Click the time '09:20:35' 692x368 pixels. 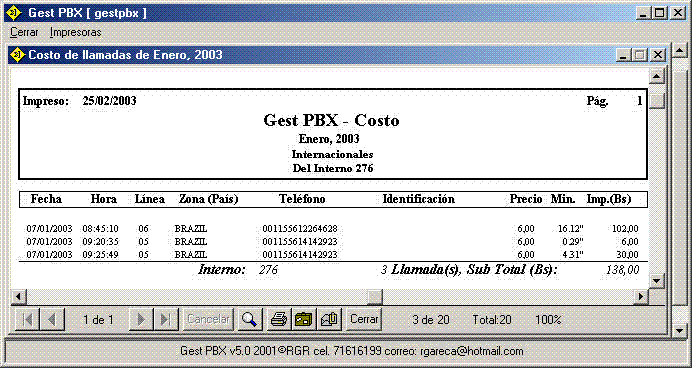(x=100, y=242)
